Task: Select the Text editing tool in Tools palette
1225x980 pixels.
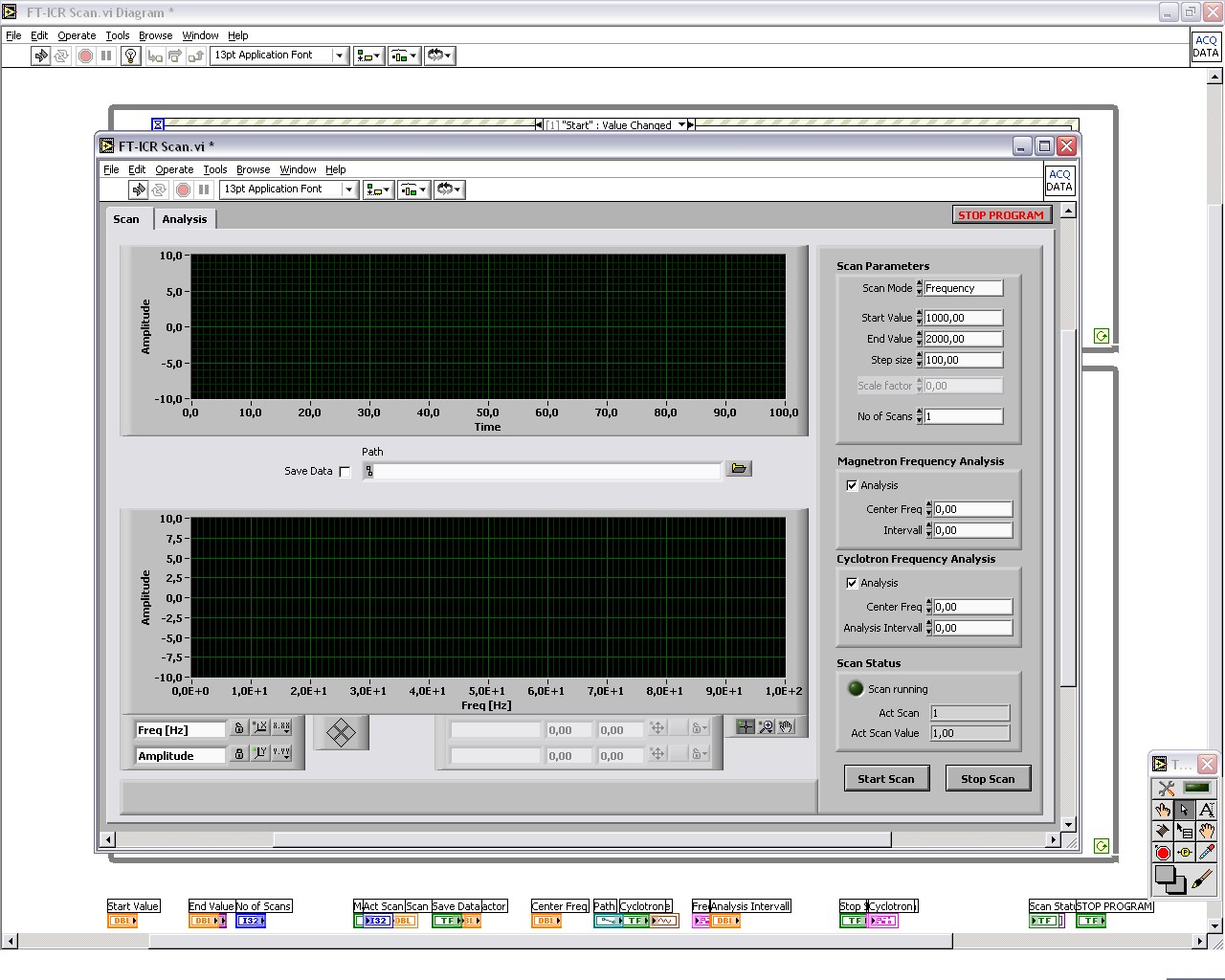Action: (x=1206, y=810)
